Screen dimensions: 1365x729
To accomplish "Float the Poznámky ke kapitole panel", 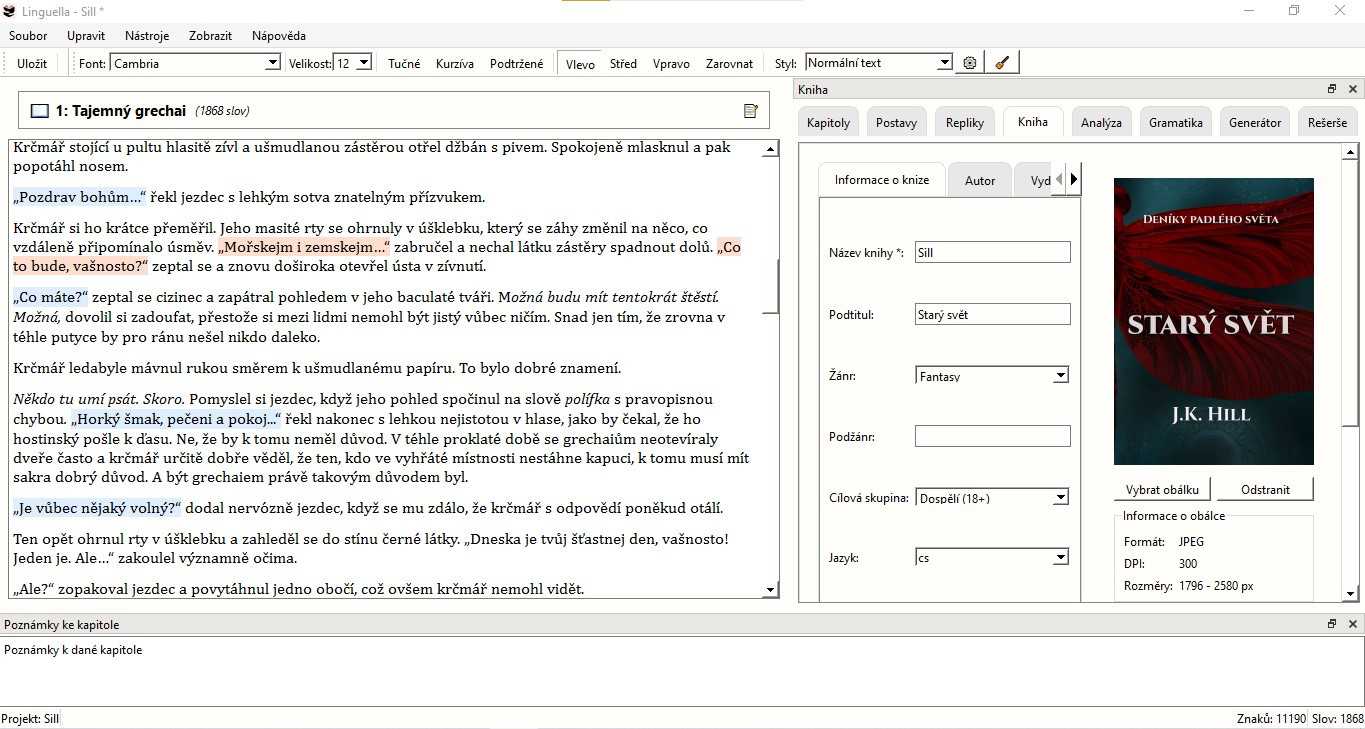I will pyautogui.click(x=1332, y=624).
